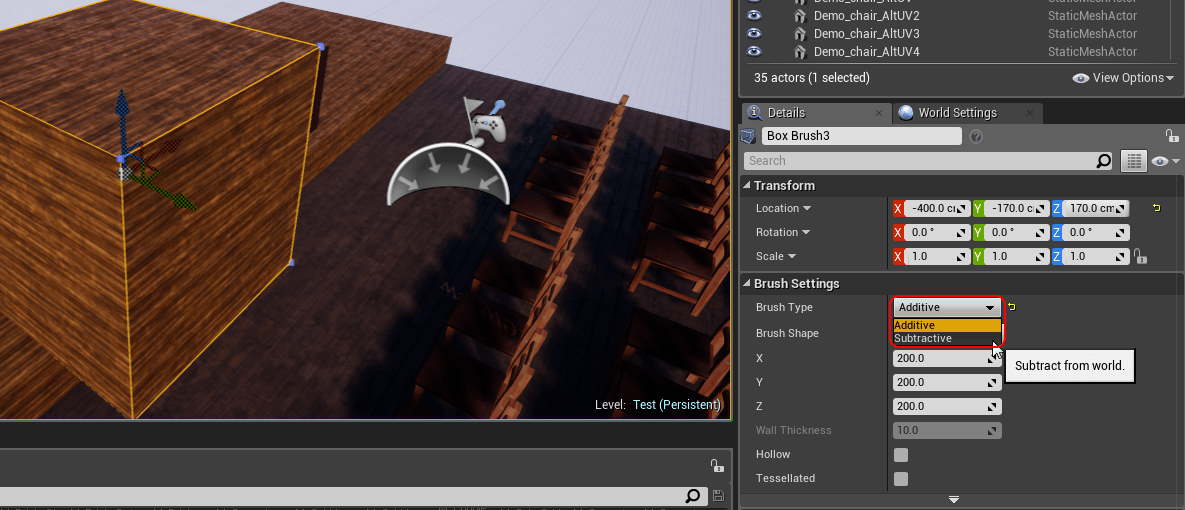The image size is (1185, 510).
Task: Enable the Tessellated checkbox
Action: tap(901, 479)
